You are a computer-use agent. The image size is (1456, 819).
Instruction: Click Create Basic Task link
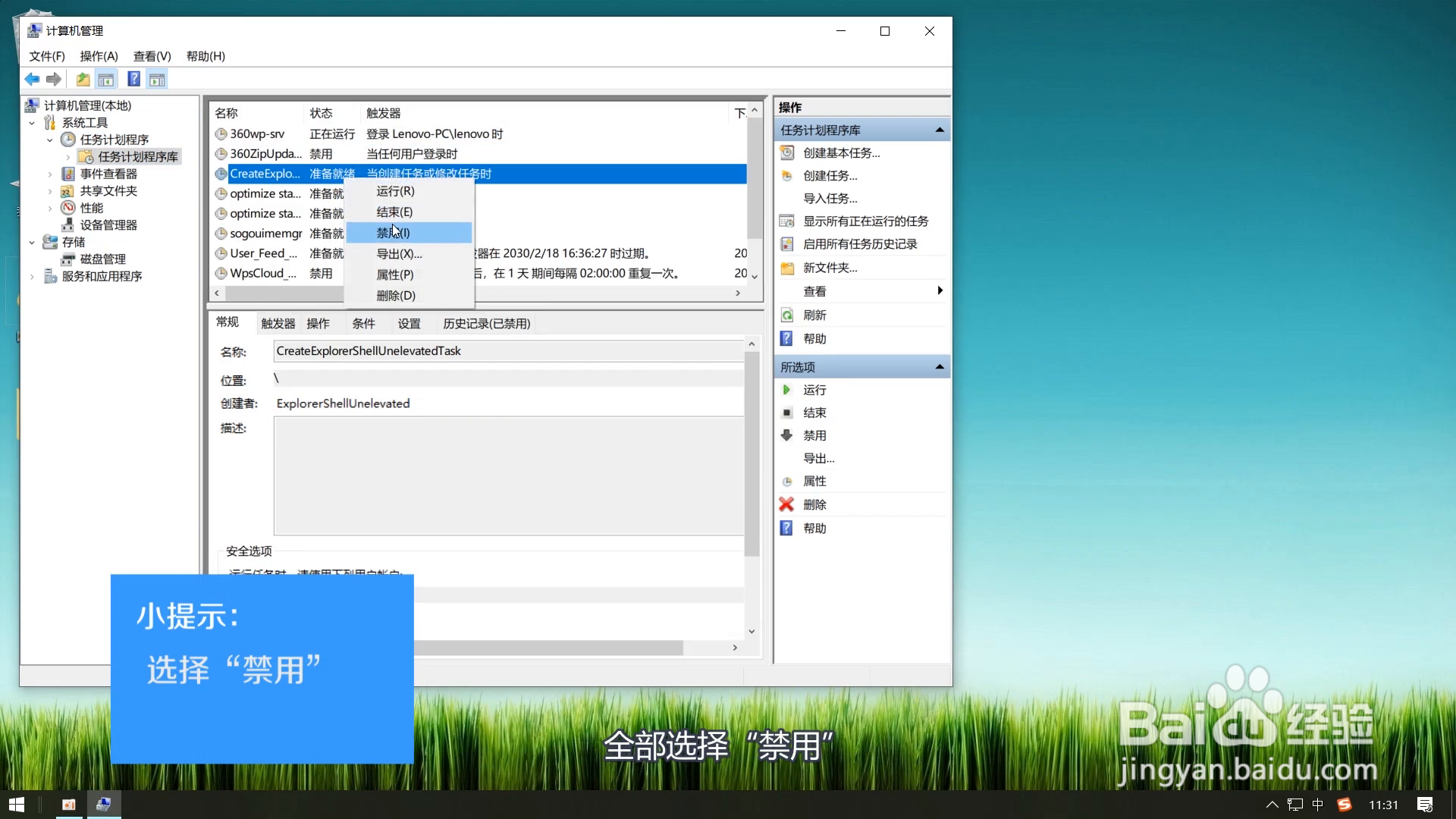coord(841,153)
